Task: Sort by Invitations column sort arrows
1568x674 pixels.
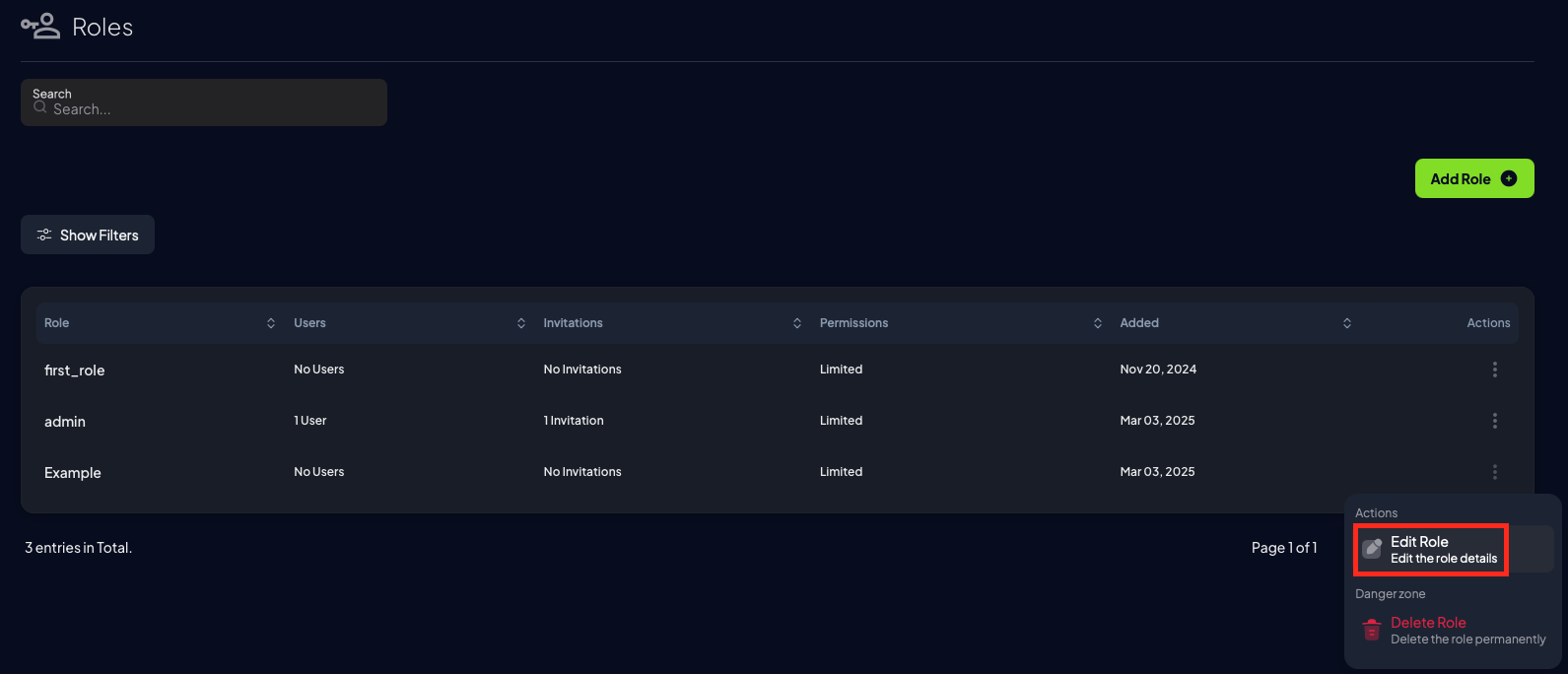Action: (x=797, y=323)
